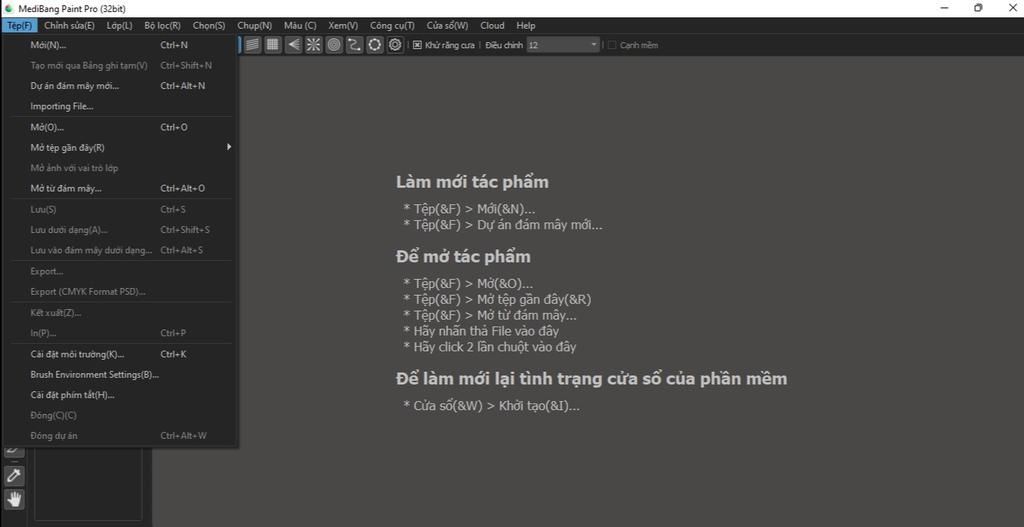Select the Vanishing point snap icon
1024x527 pixels.
click(x=293, y=44)
